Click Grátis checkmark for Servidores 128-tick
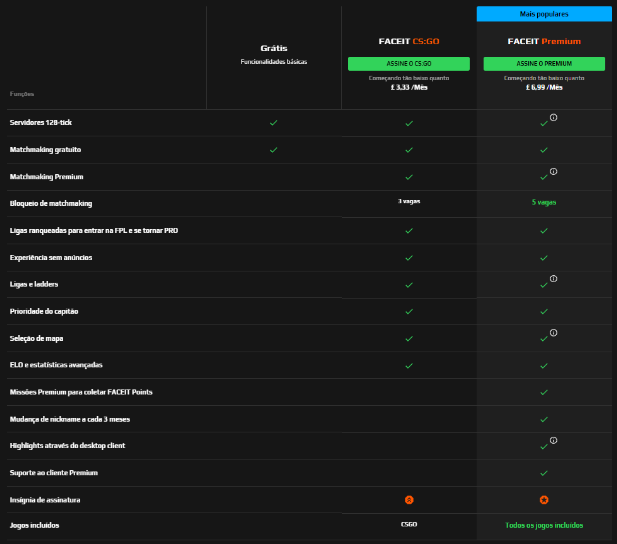Image resolution: width=617 pixels, height=544 pixels. point(273,123)
